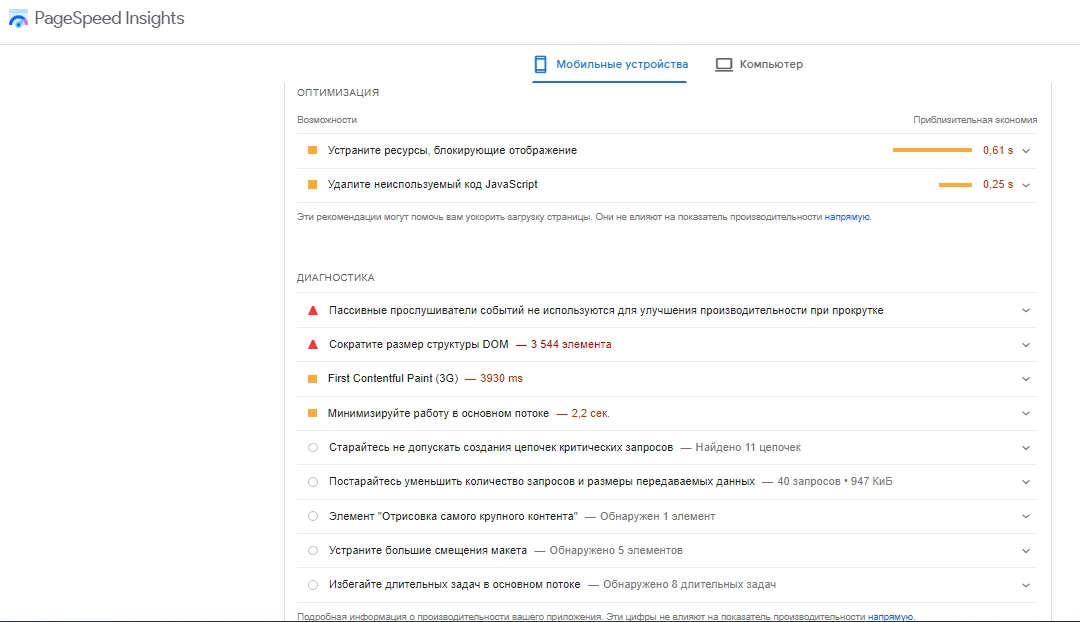Viewport: 1080px width, 622px height.
Task: Expand the render-blocking resources 0,61 s chevron
Action: pyautogui.click(x=1026, y=151)
